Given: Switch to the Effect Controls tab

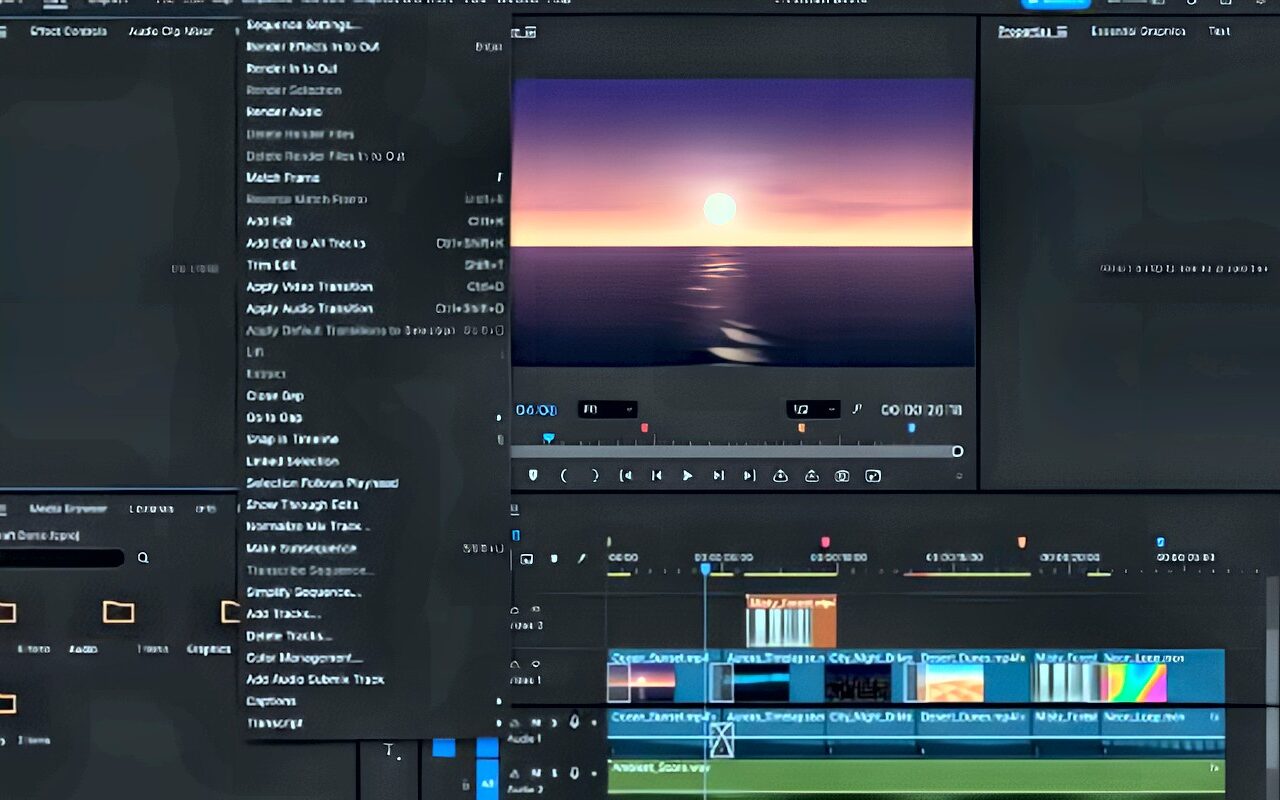Looking at the screenshot, I should pyautogui.click(x=68, y=31).
